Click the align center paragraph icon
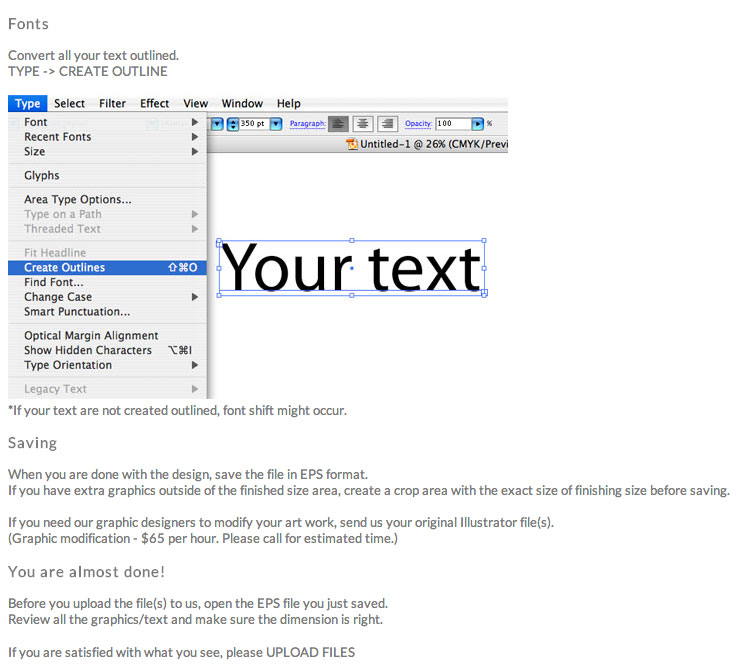The image size is (739, 672). tap(363, 124)
